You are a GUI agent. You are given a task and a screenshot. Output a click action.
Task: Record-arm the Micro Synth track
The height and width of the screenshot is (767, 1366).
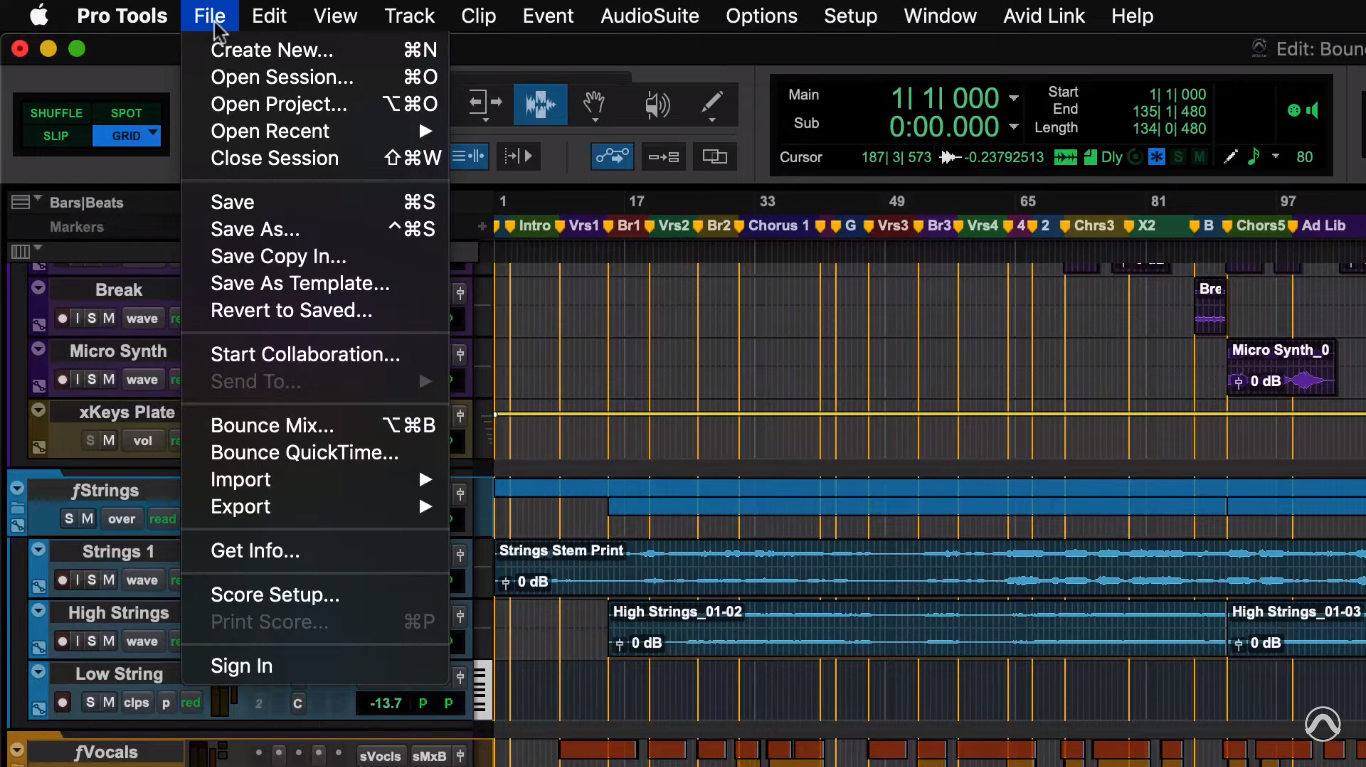(x=63, y=379)
